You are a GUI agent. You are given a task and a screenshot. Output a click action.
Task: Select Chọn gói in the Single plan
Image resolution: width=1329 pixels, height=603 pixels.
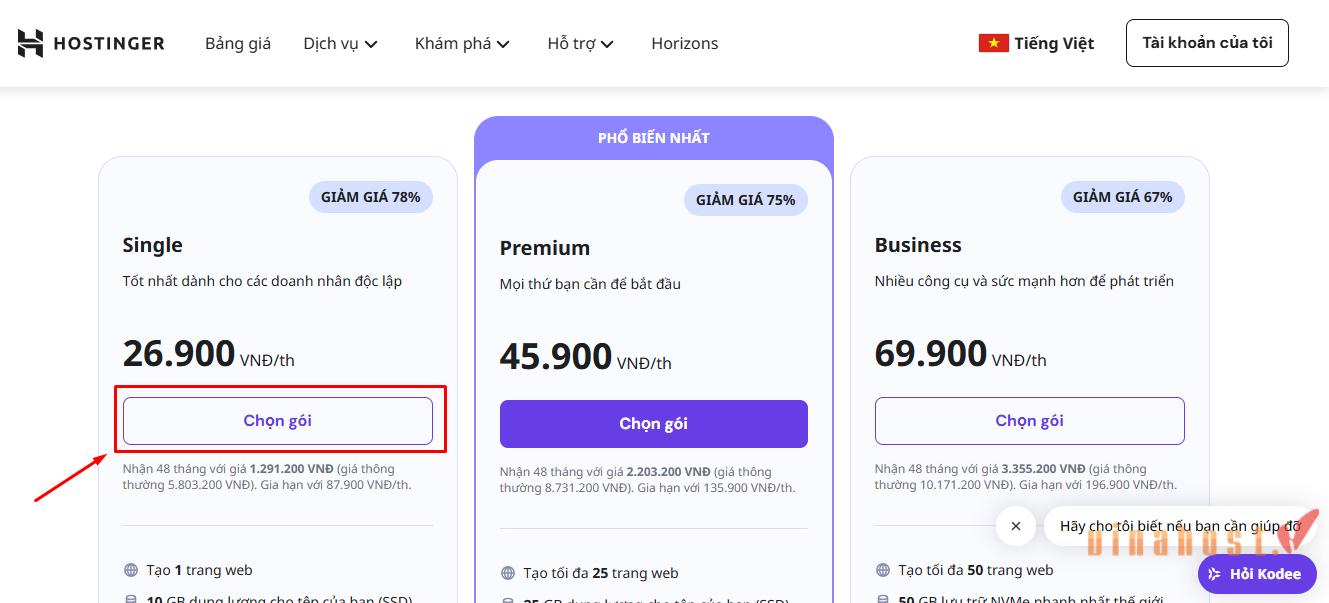click(x=278, y=420)
